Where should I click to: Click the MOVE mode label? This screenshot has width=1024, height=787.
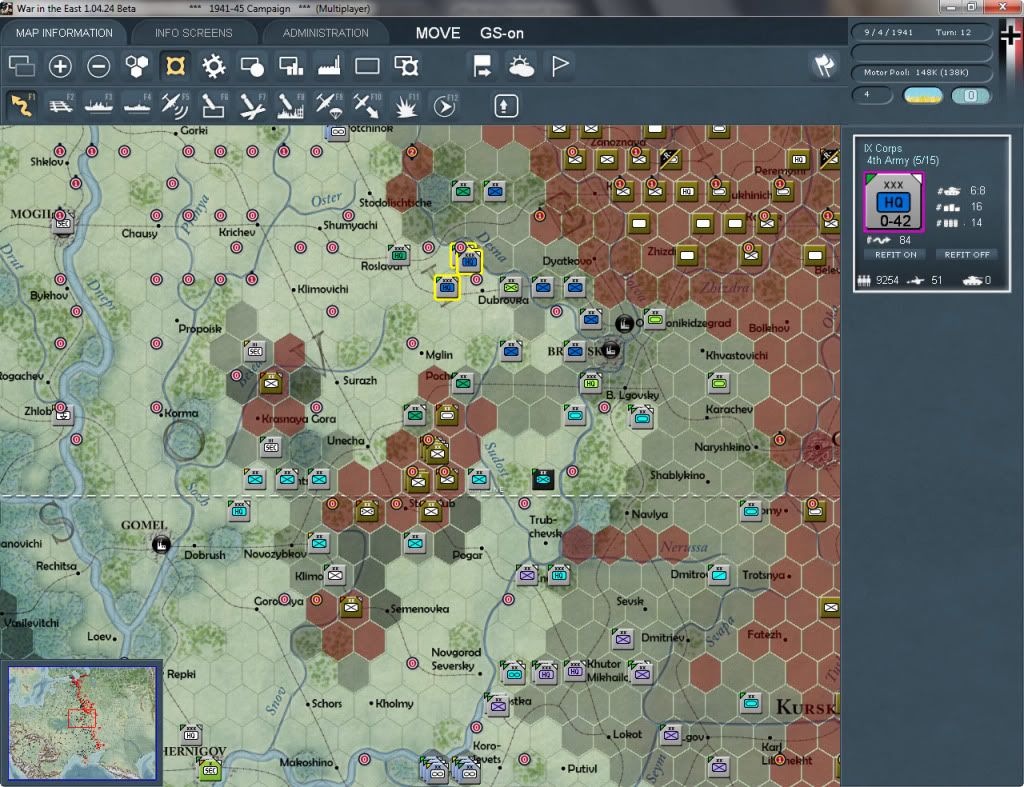pyautogui.click(x=438, y=33)
